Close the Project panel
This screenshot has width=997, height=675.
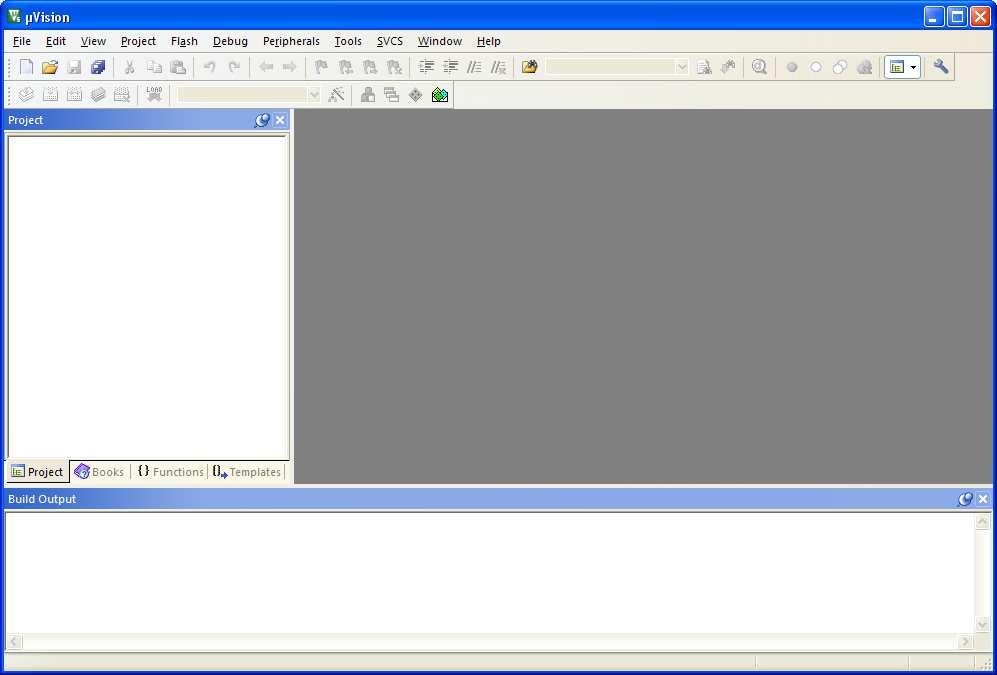coord(280,120)
